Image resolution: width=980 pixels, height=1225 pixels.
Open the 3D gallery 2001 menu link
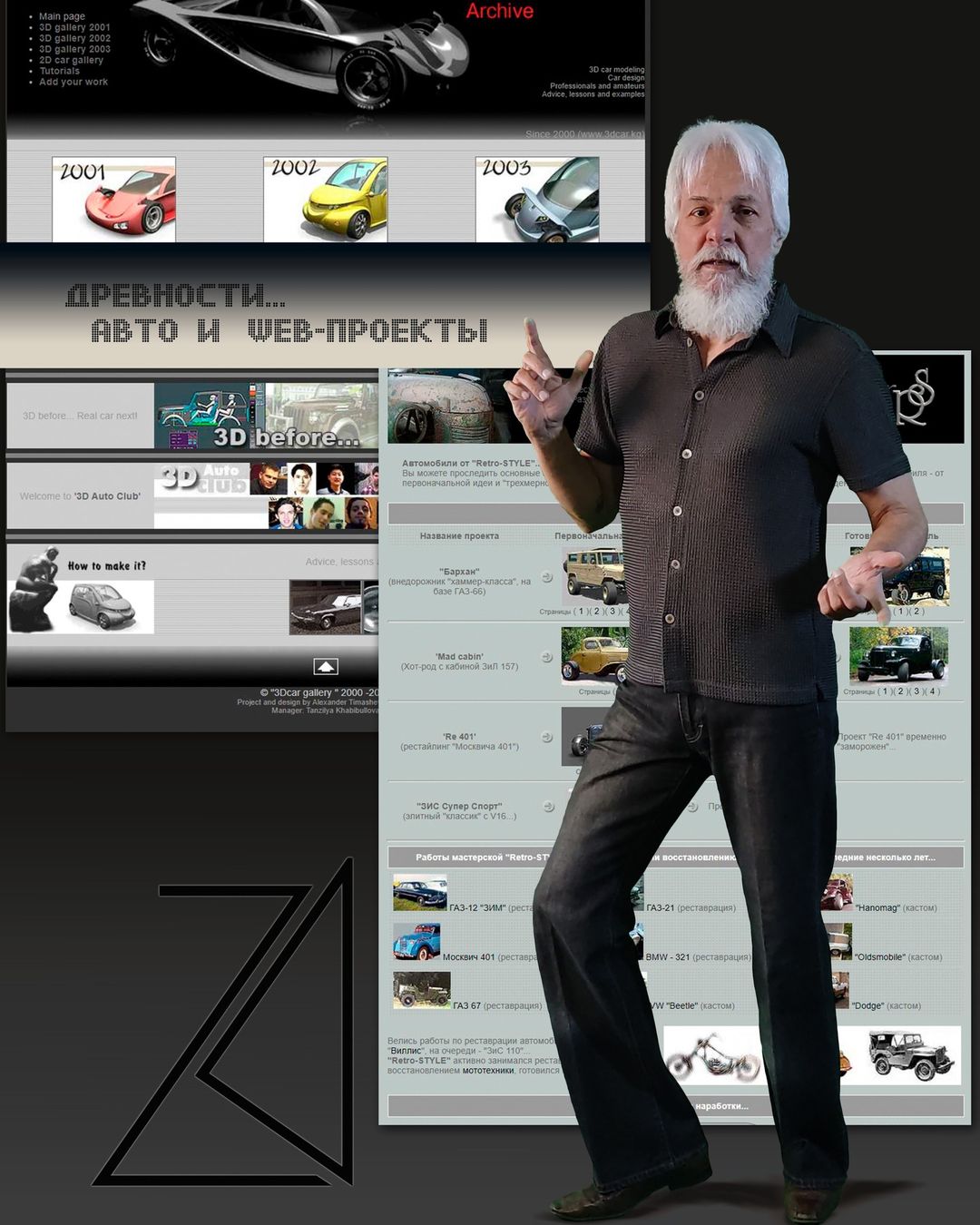pos(74,27)
